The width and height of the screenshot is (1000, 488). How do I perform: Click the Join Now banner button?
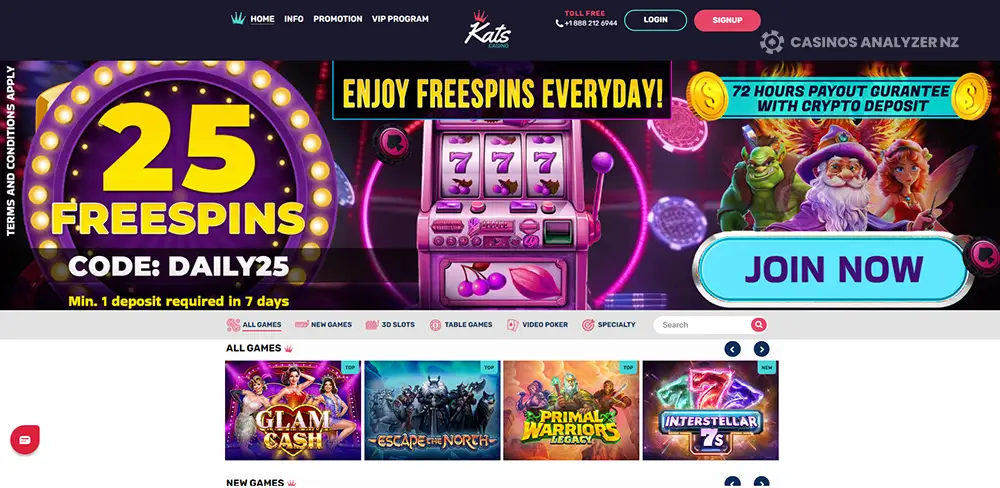[833, 269]
